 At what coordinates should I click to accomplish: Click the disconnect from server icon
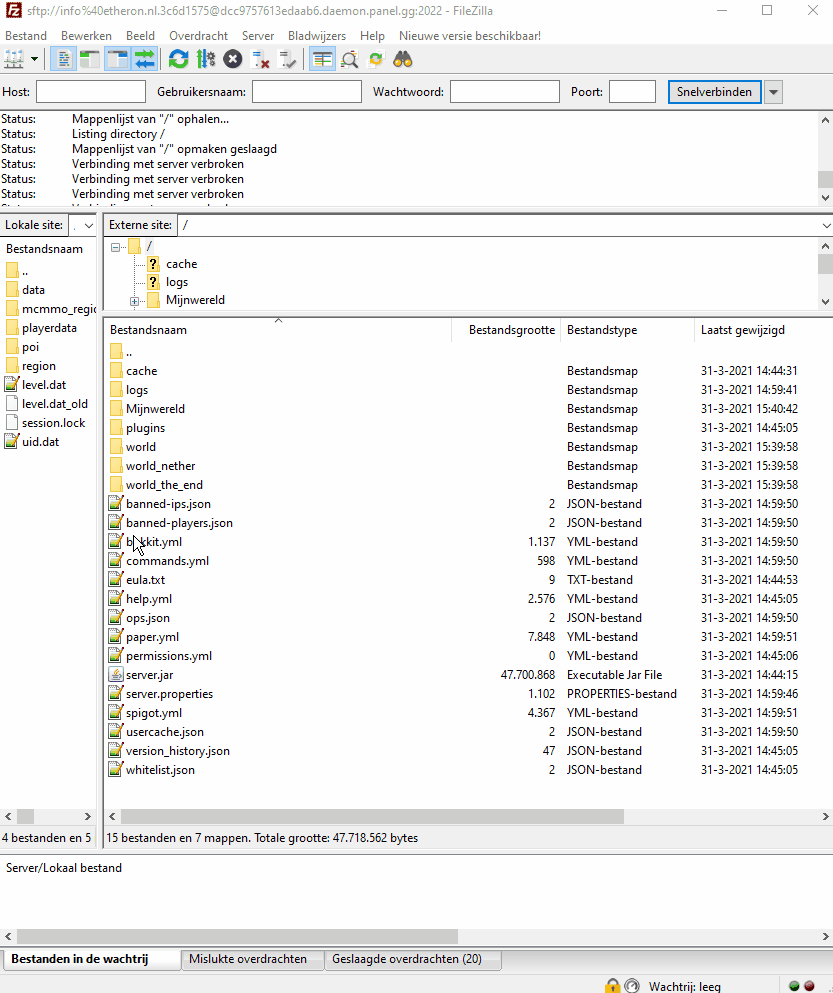coord(261,59)
